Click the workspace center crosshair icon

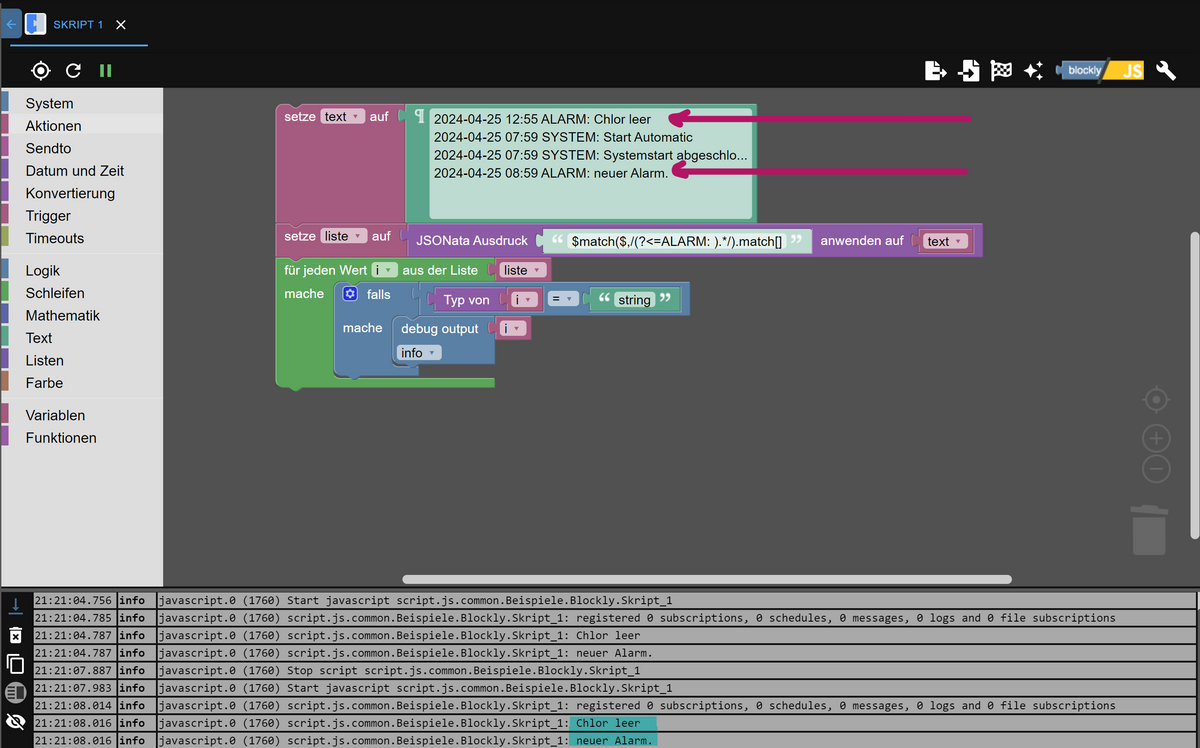[x=1156, y=400]
